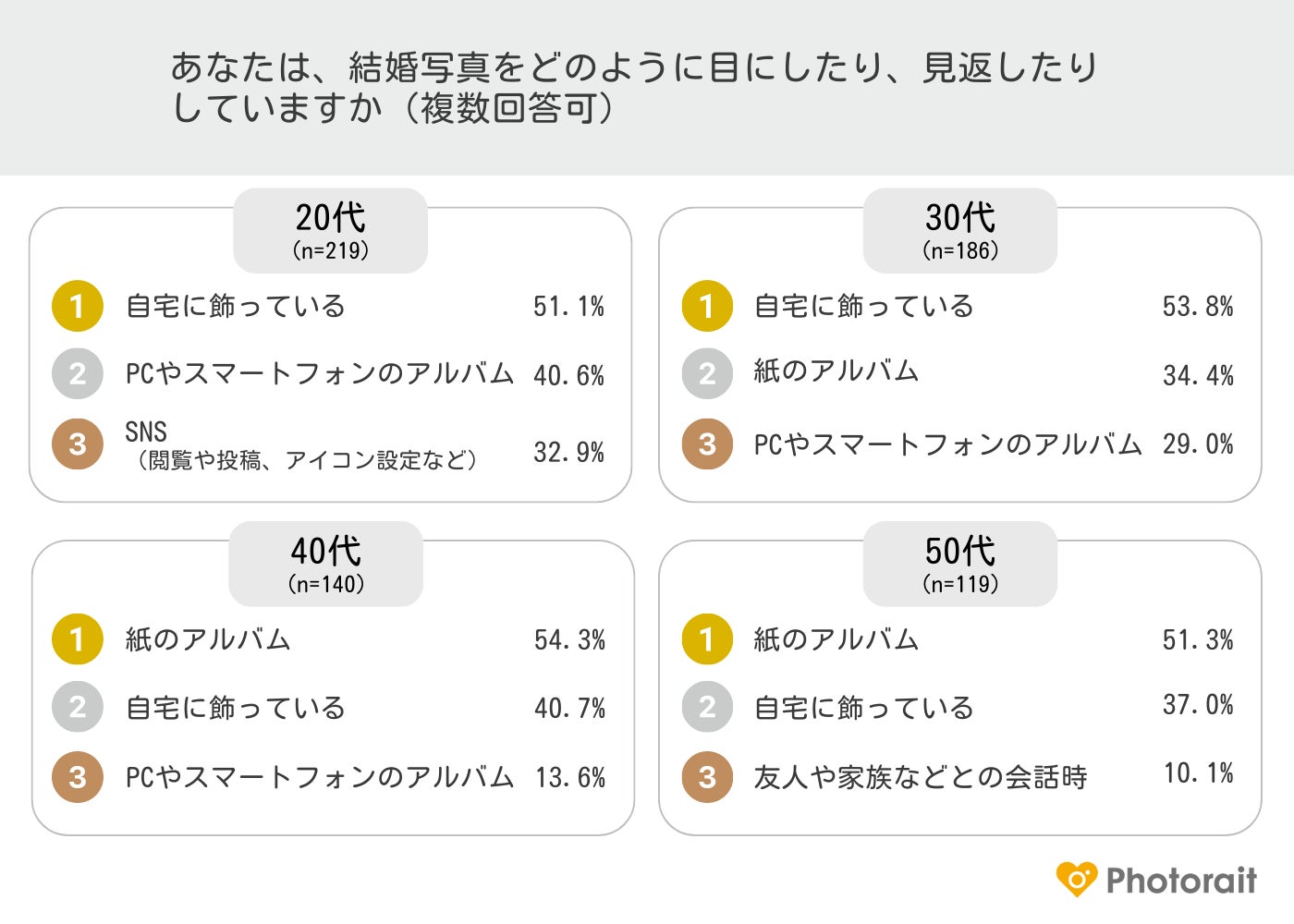Viewport: 1294px width, 924px height.
Task: Click the bronze badge beside 友人や家族などとの会話時
Action: [x=707, y=777]
